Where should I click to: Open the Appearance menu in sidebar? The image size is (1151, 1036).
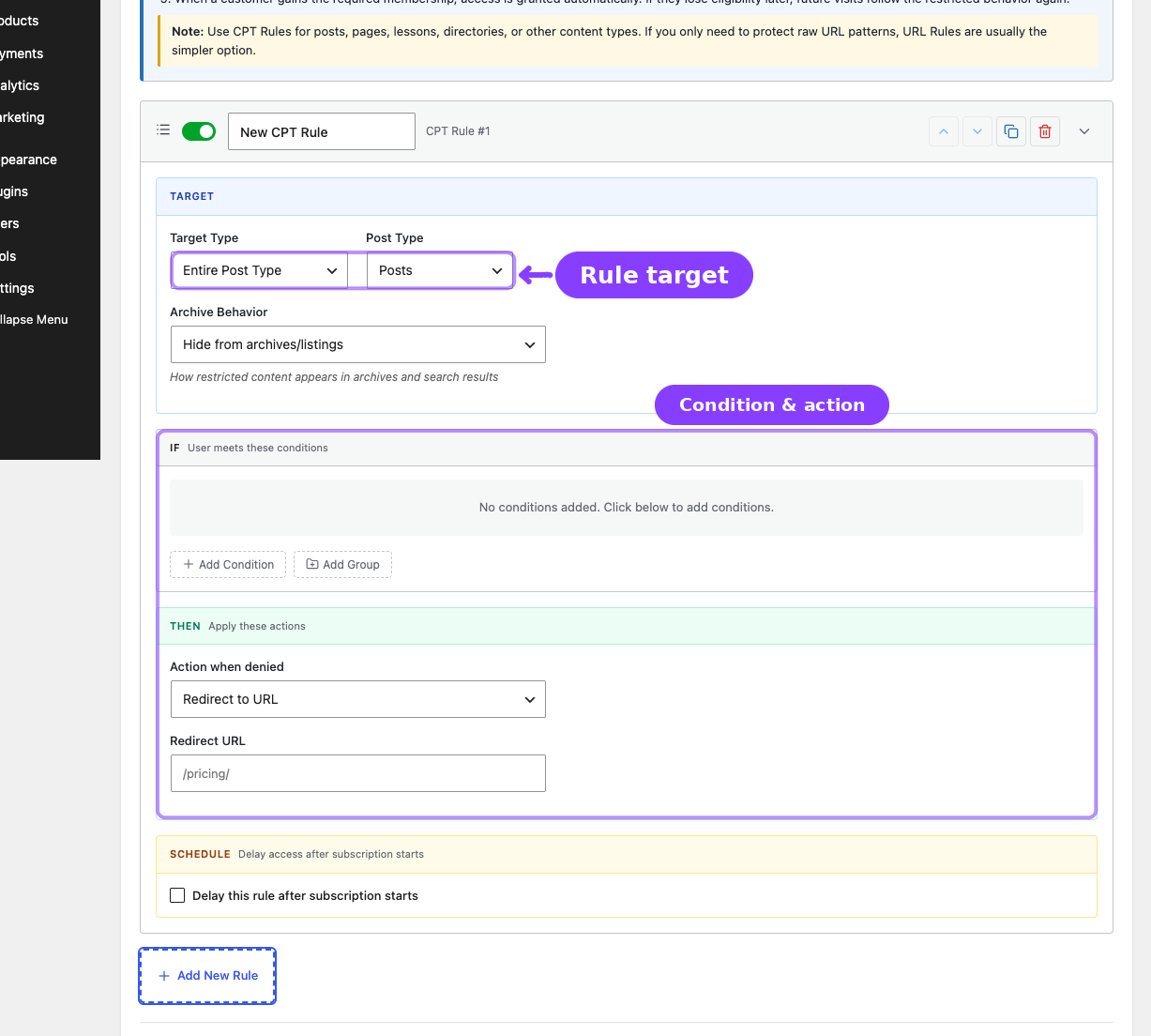29,160
